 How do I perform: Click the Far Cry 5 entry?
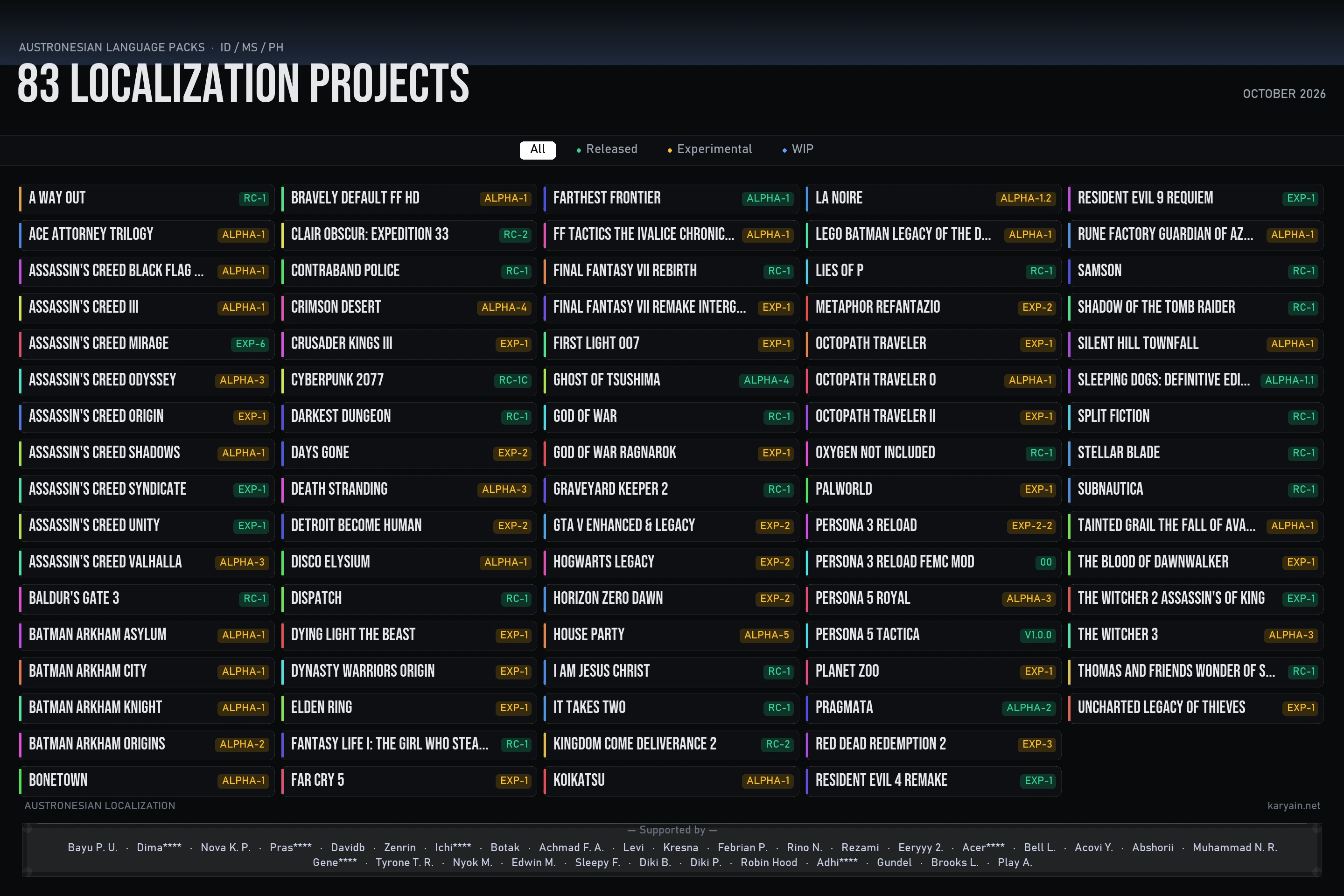[409, 781]
